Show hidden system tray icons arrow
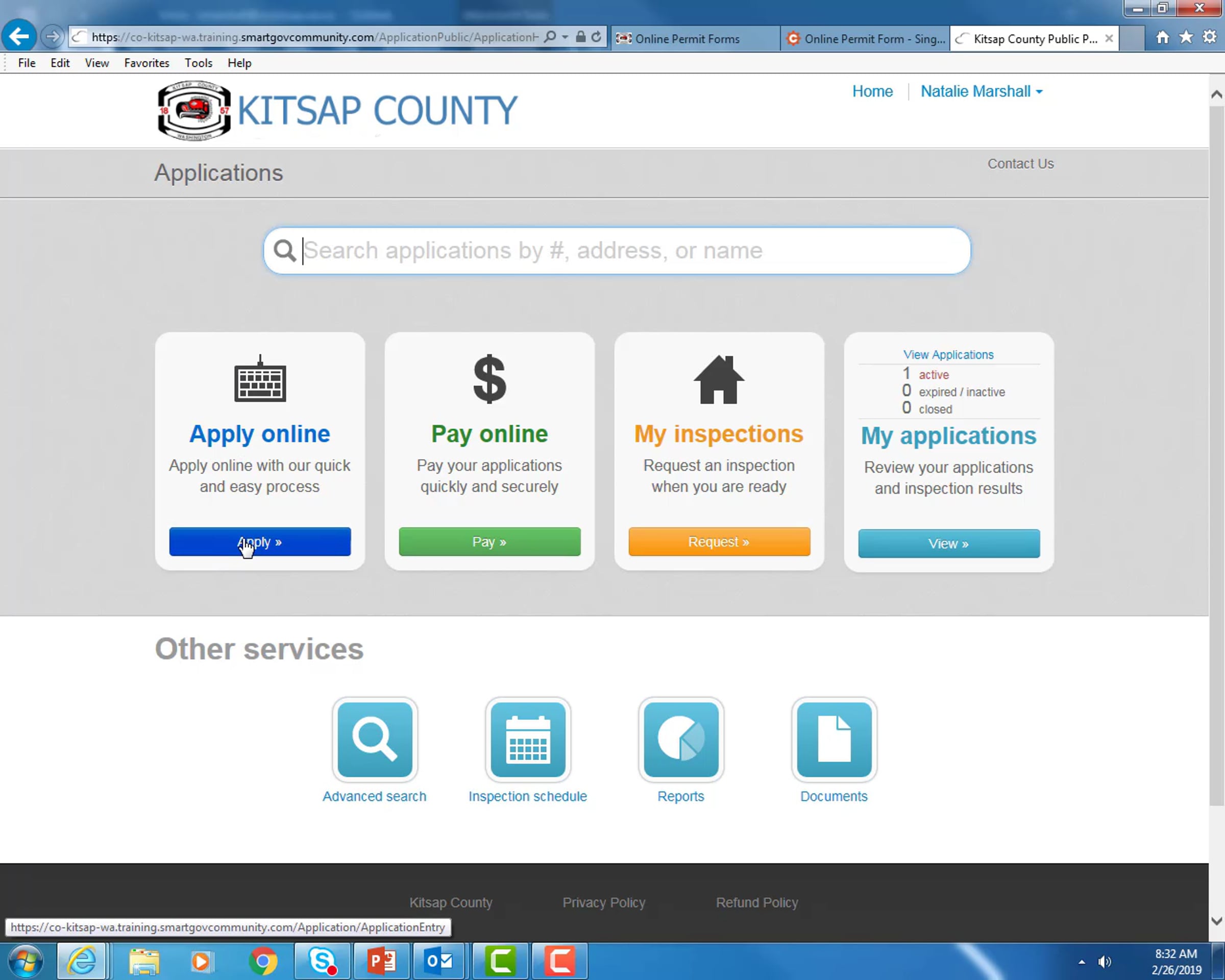The height and width of the screenshot is (980, 1225). pos(1081,962)
